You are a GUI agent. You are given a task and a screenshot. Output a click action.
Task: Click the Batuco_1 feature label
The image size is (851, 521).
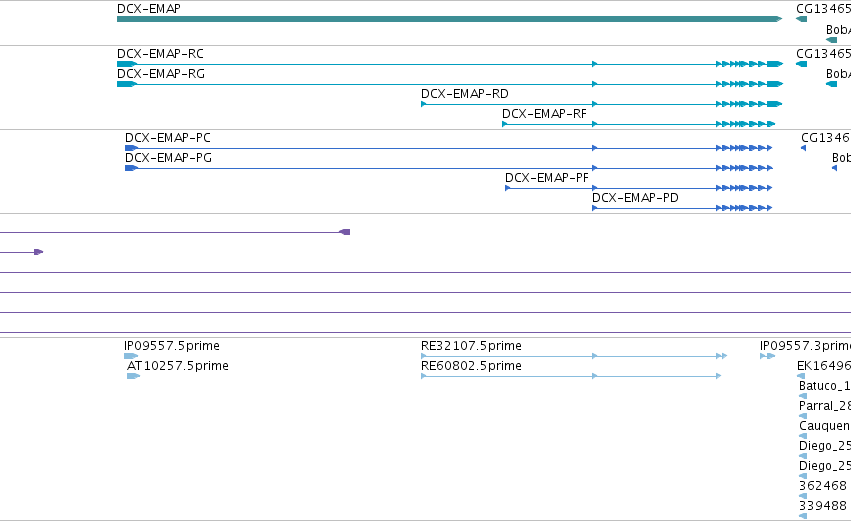tap(825, 386)
